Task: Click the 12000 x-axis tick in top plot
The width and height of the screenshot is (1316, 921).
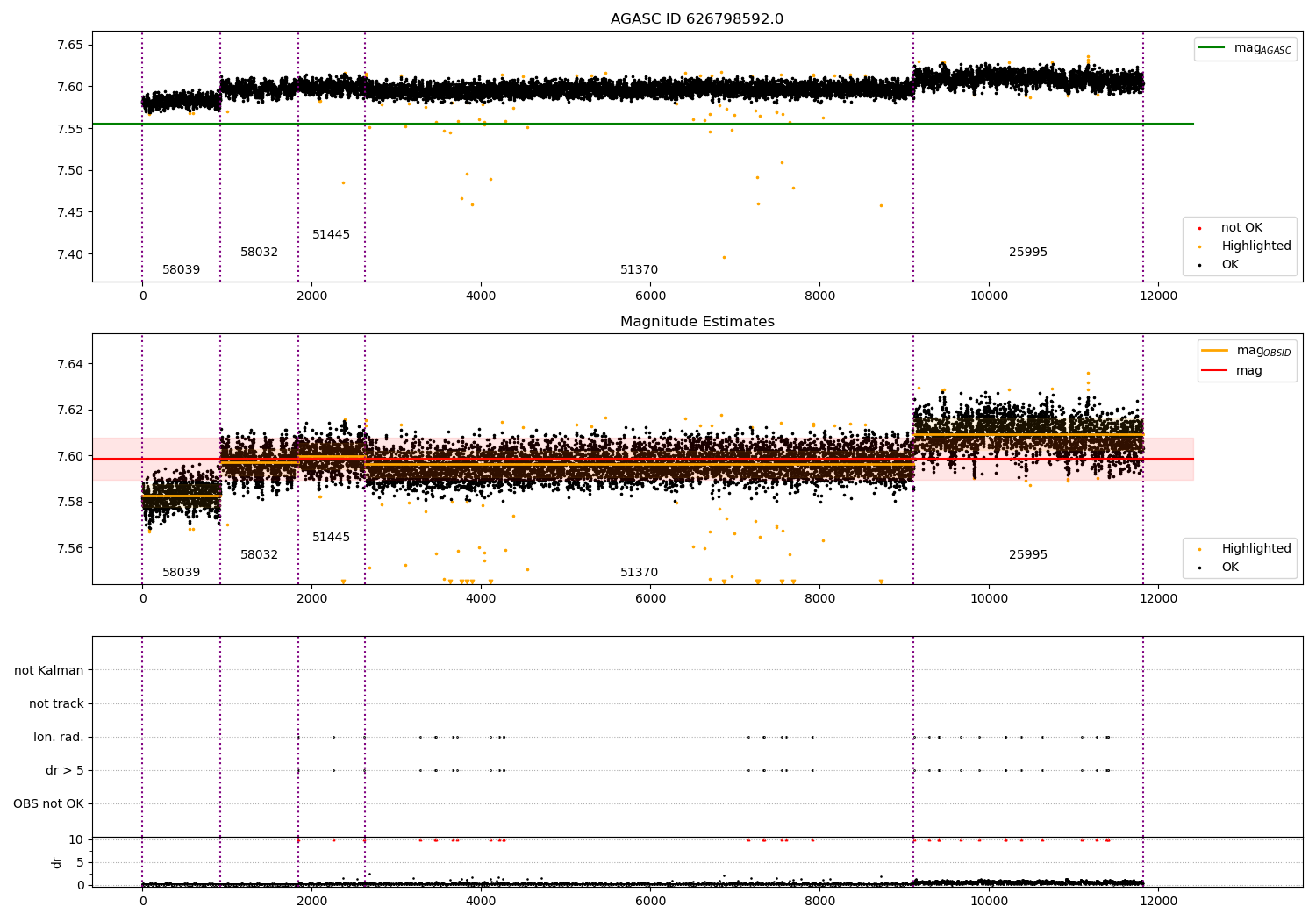Action: tap(1158, 296)
